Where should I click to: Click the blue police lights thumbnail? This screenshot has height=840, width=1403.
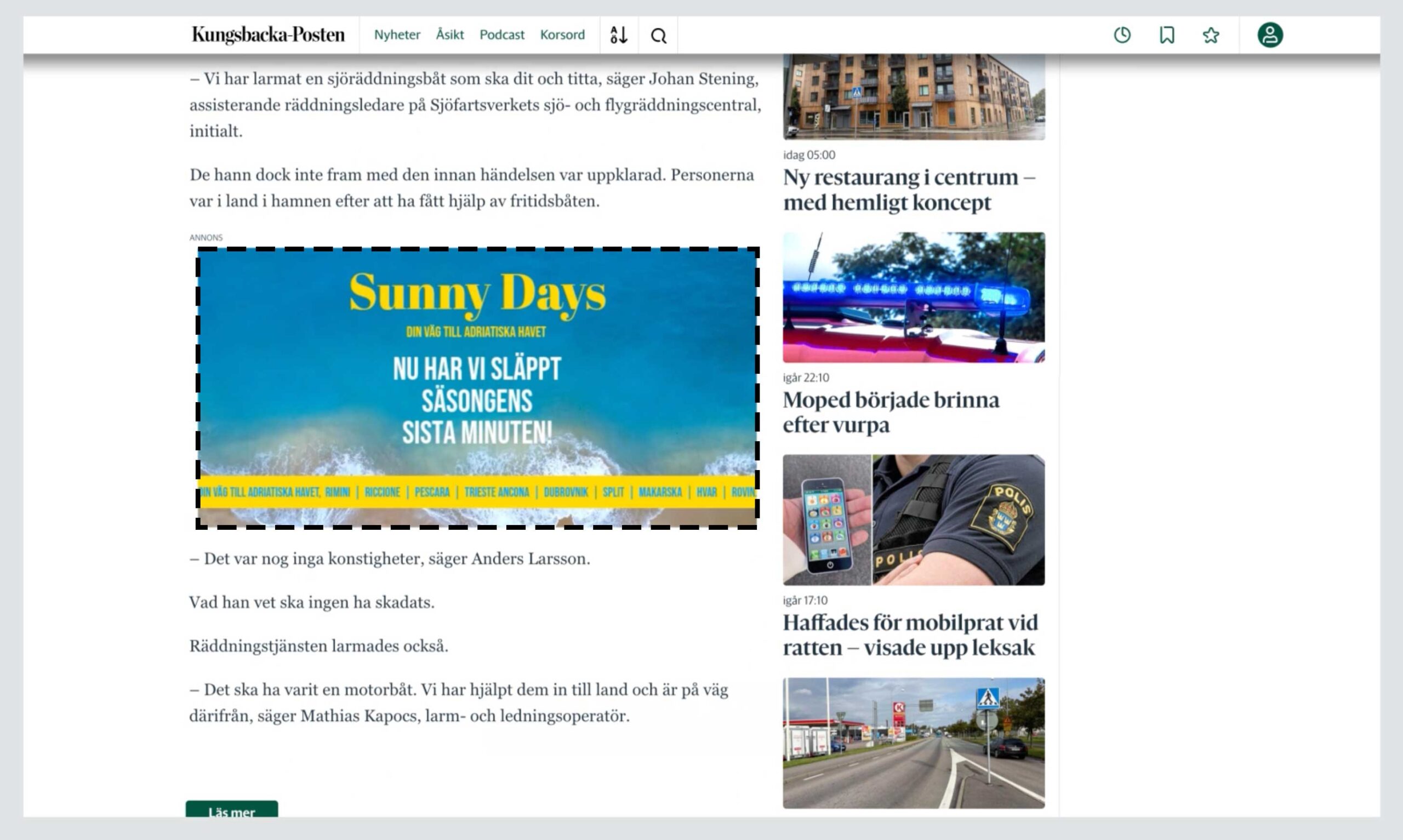click(914, 297)
